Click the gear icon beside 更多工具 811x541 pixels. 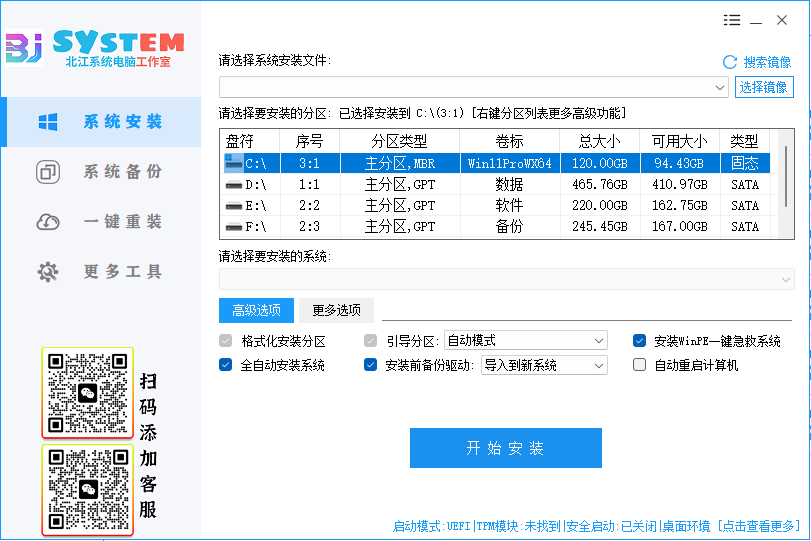pyautogui.click(x=48, y=272)
